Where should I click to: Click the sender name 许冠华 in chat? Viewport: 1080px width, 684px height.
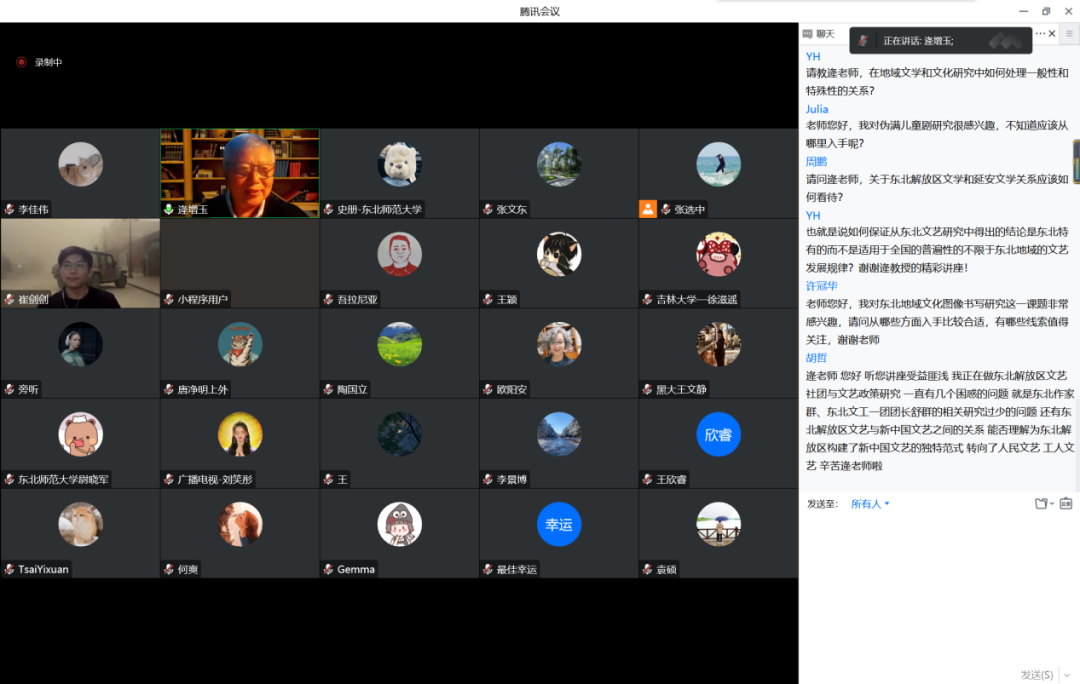(822, 286)
